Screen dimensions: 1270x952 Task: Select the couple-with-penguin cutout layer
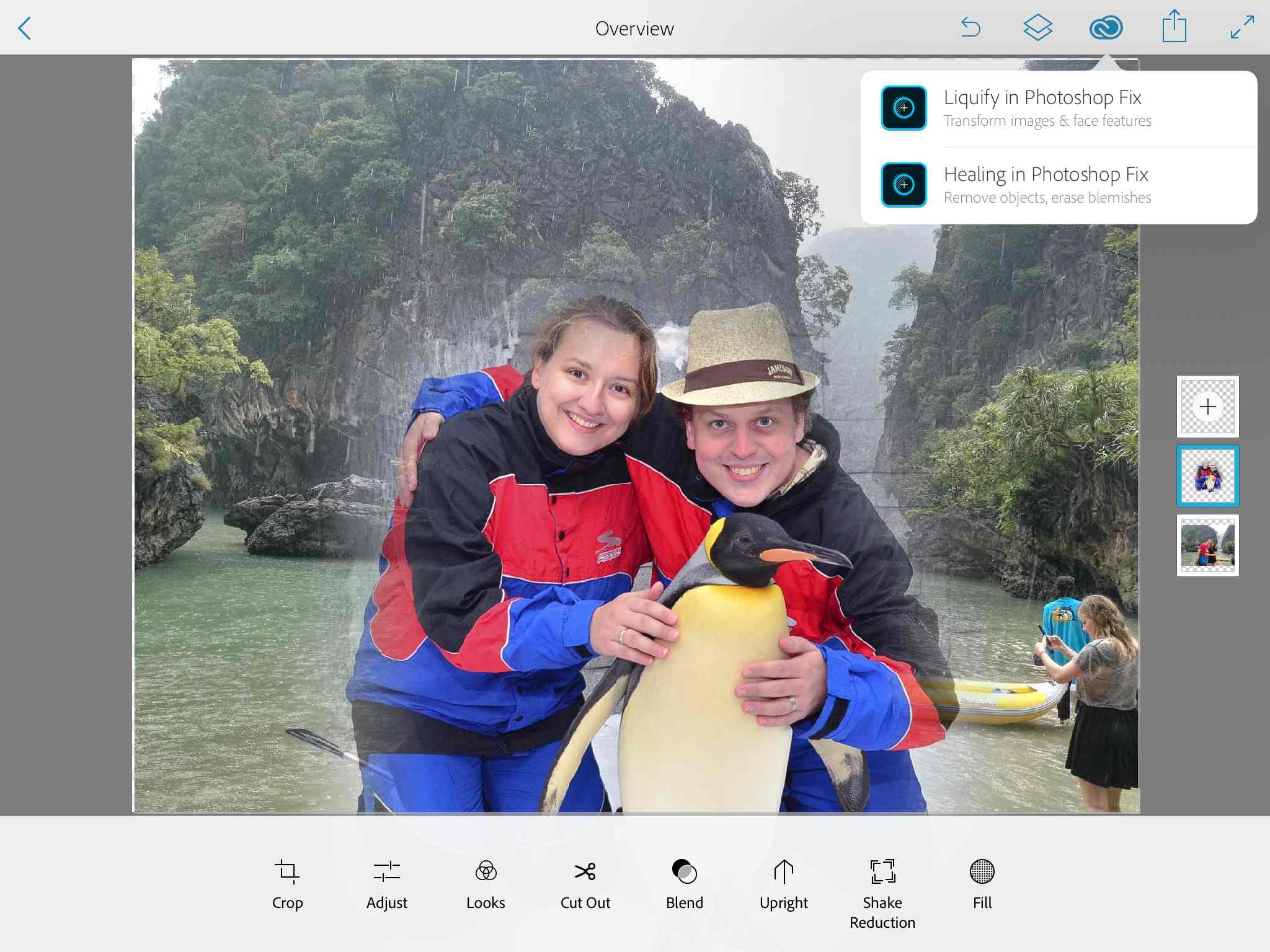tap(1207, 476)
